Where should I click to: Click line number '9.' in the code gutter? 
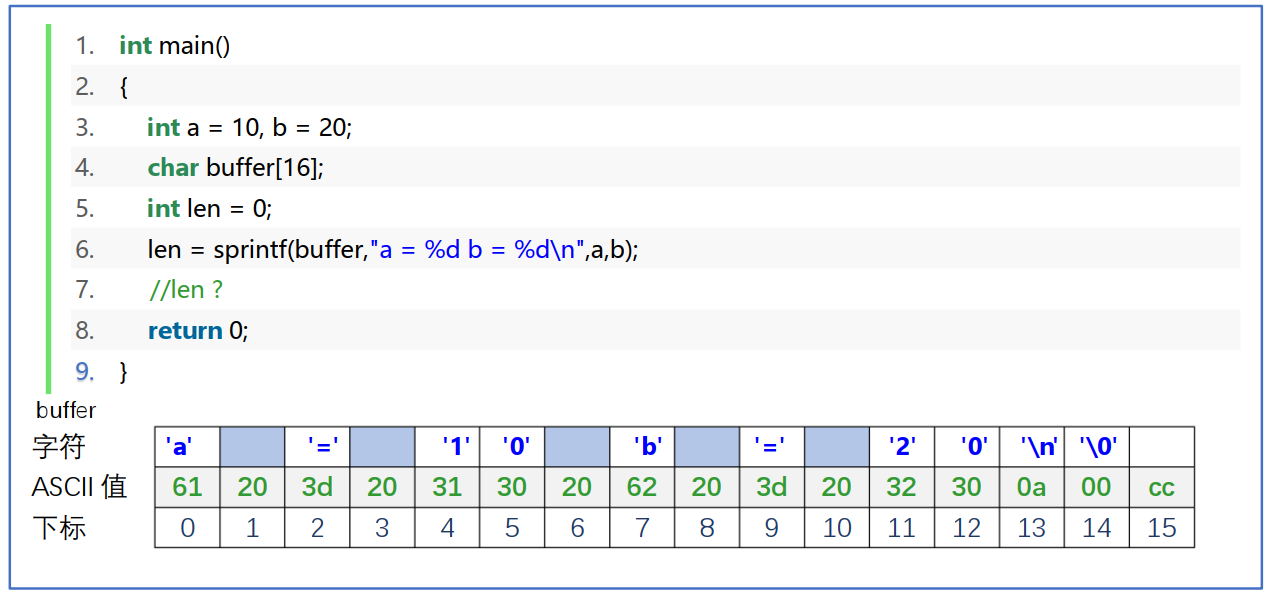coord(85,371)
